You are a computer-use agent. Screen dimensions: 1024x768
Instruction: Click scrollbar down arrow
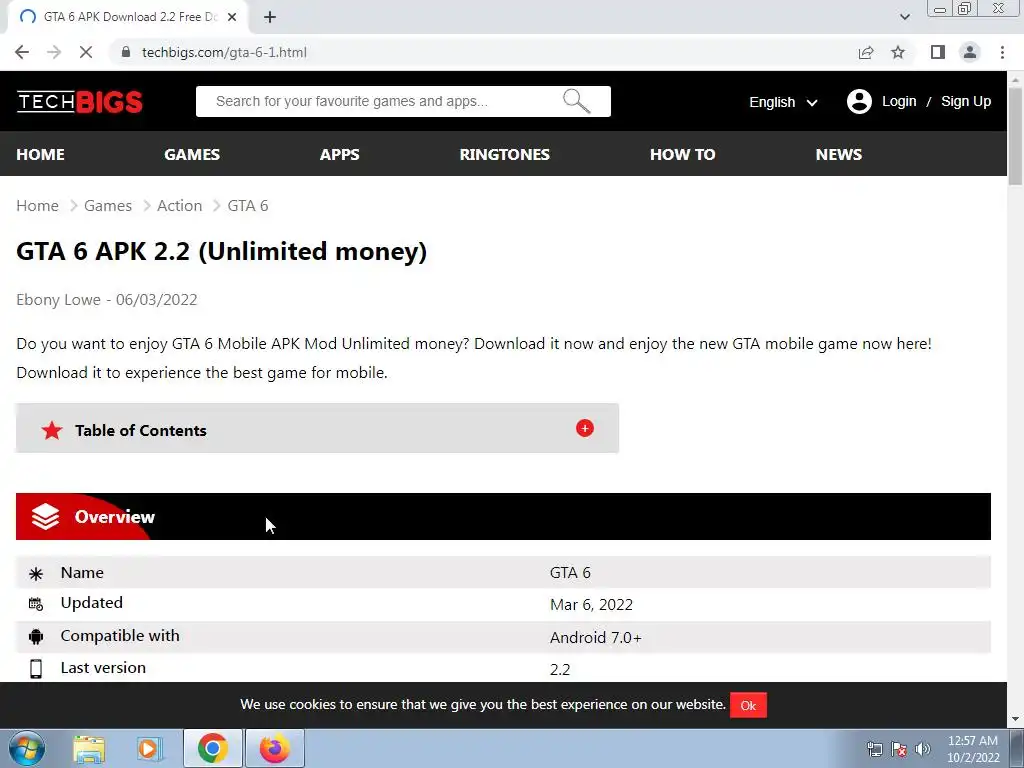click(x=1016, y=720)
